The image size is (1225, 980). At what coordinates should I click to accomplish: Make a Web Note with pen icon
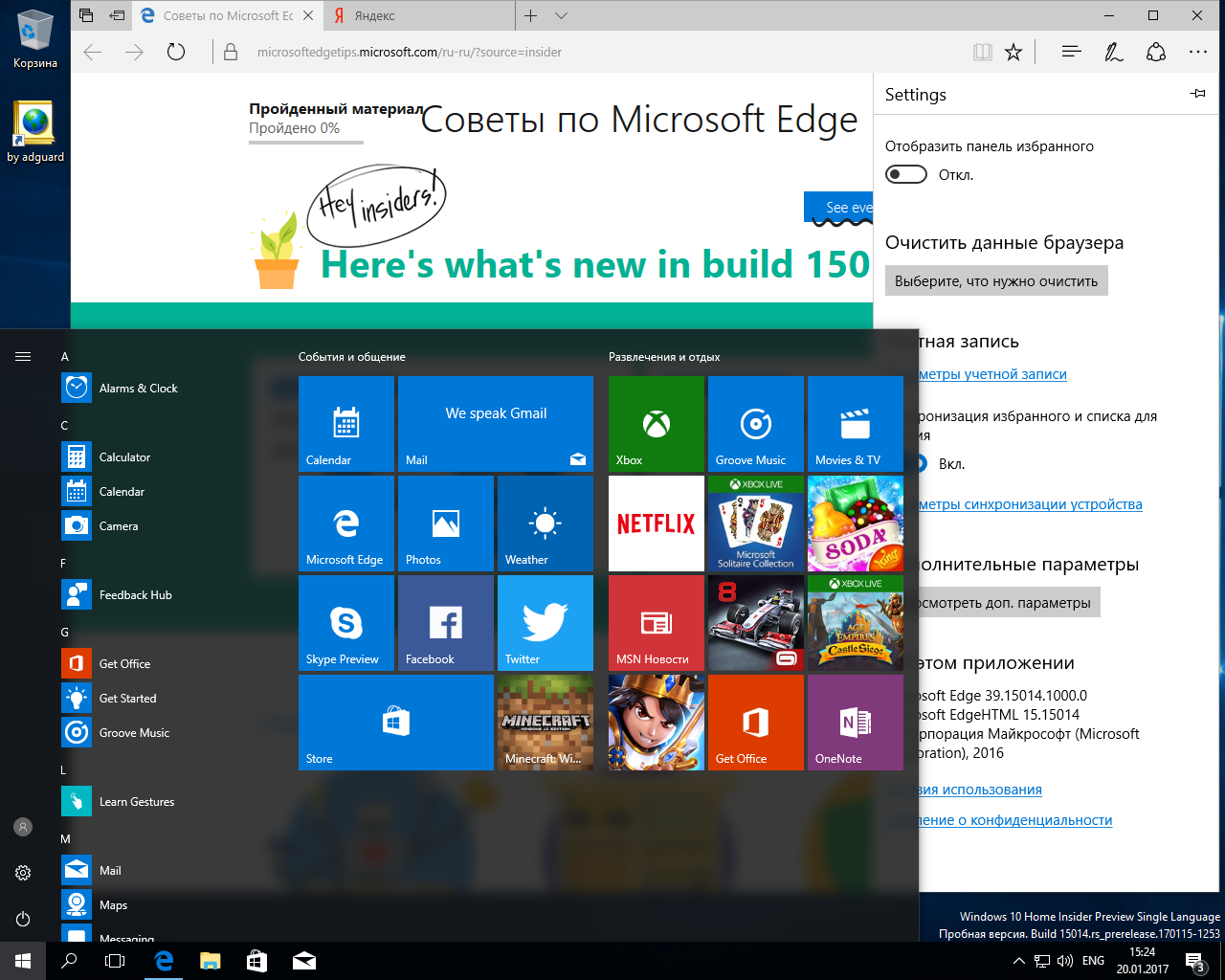click(x=1114, y=53)
